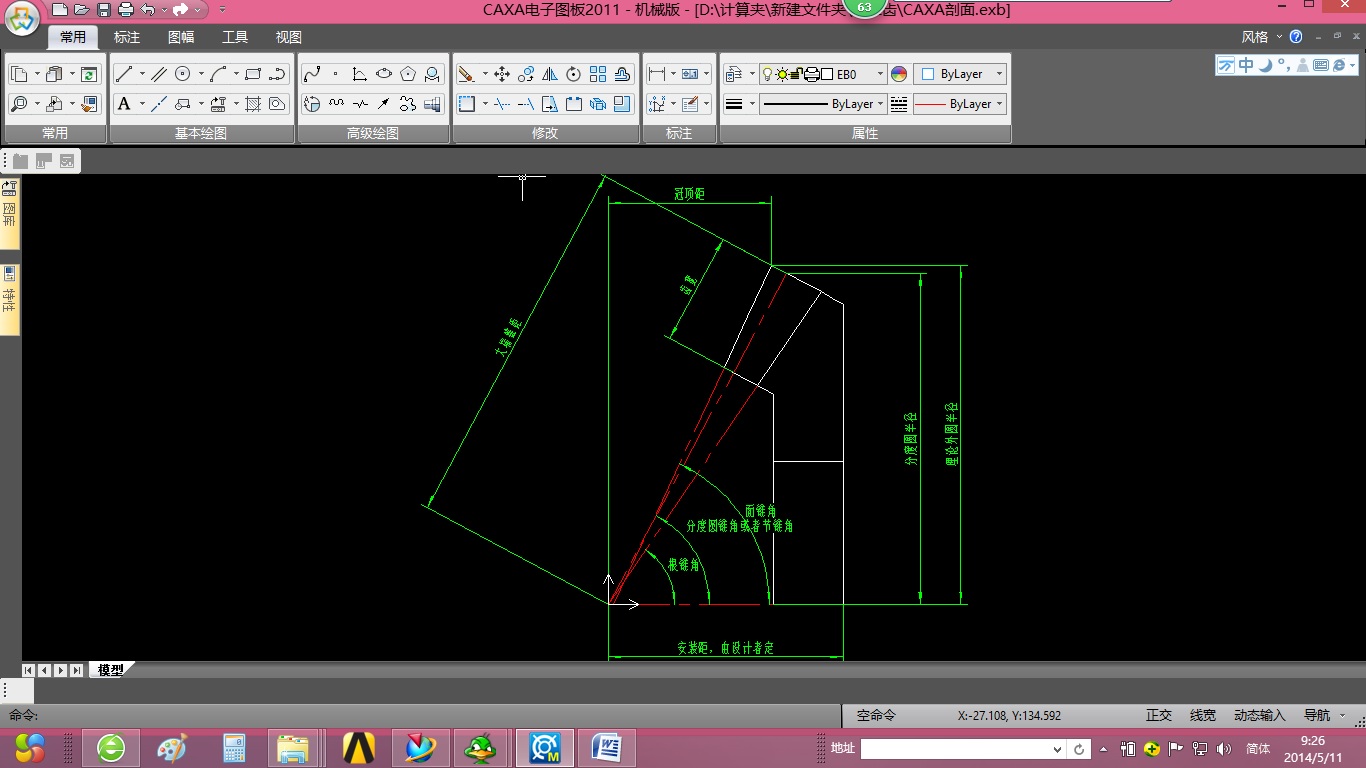Screen dimensions: 1366x768
Task: Click the color wheel swatch
Action: (899, 74)
